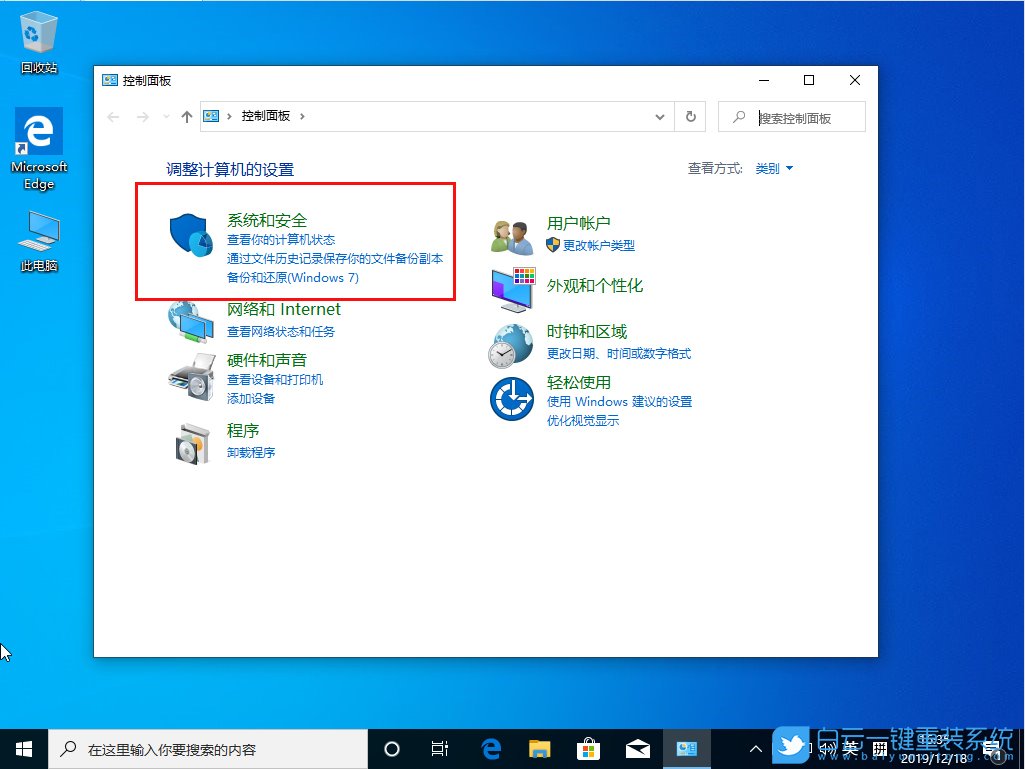Click the address bar refresh button

pos(691,116)
